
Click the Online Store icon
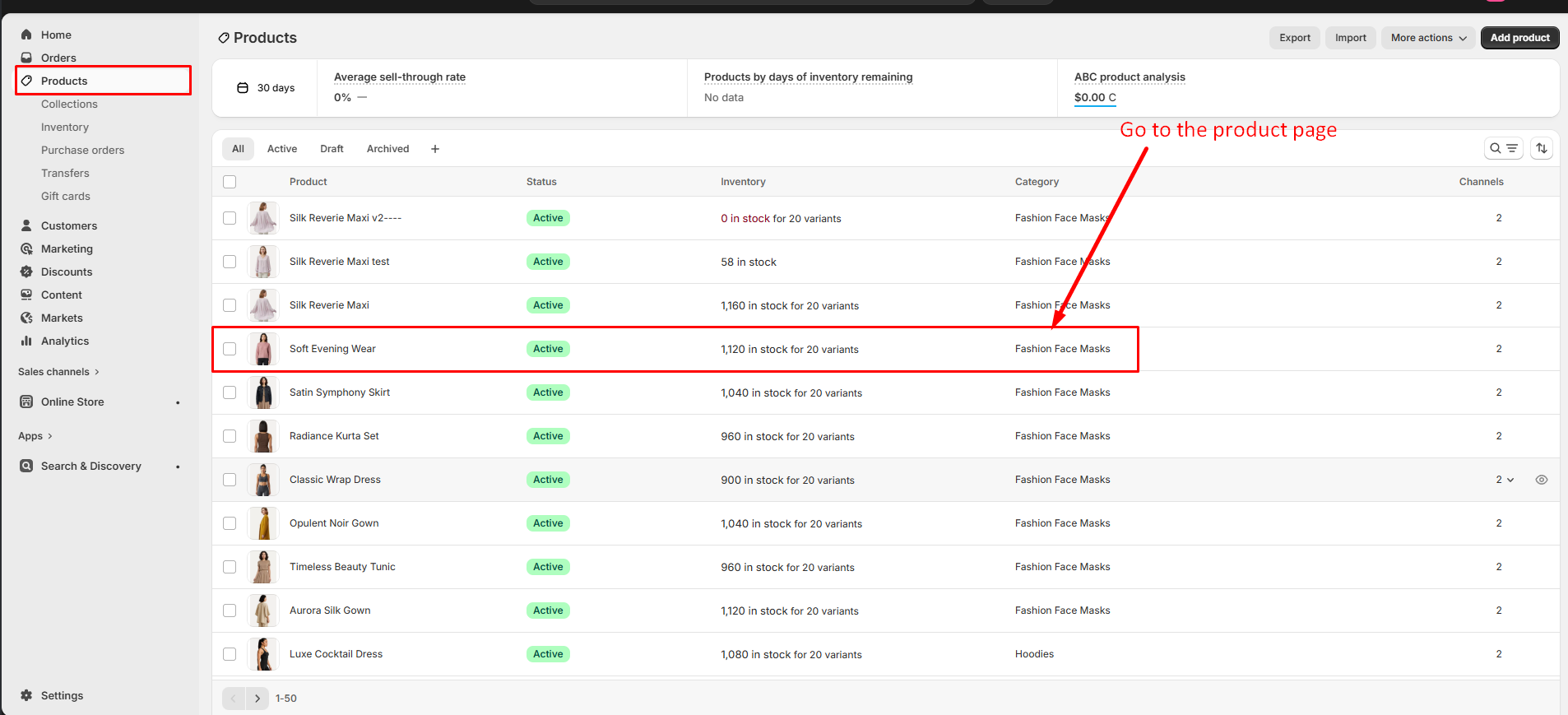26,402
